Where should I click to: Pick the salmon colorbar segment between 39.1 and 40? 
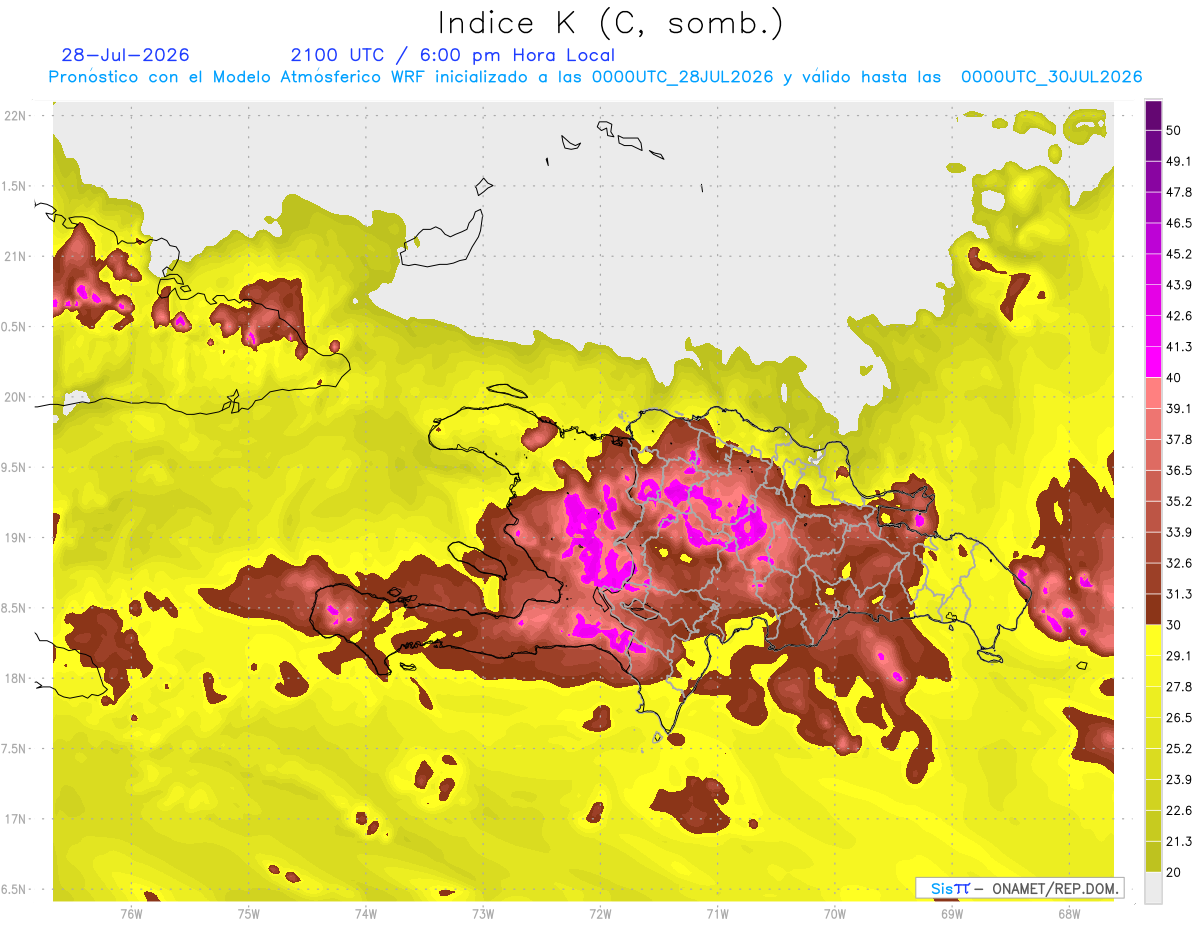pos(1153,393)
